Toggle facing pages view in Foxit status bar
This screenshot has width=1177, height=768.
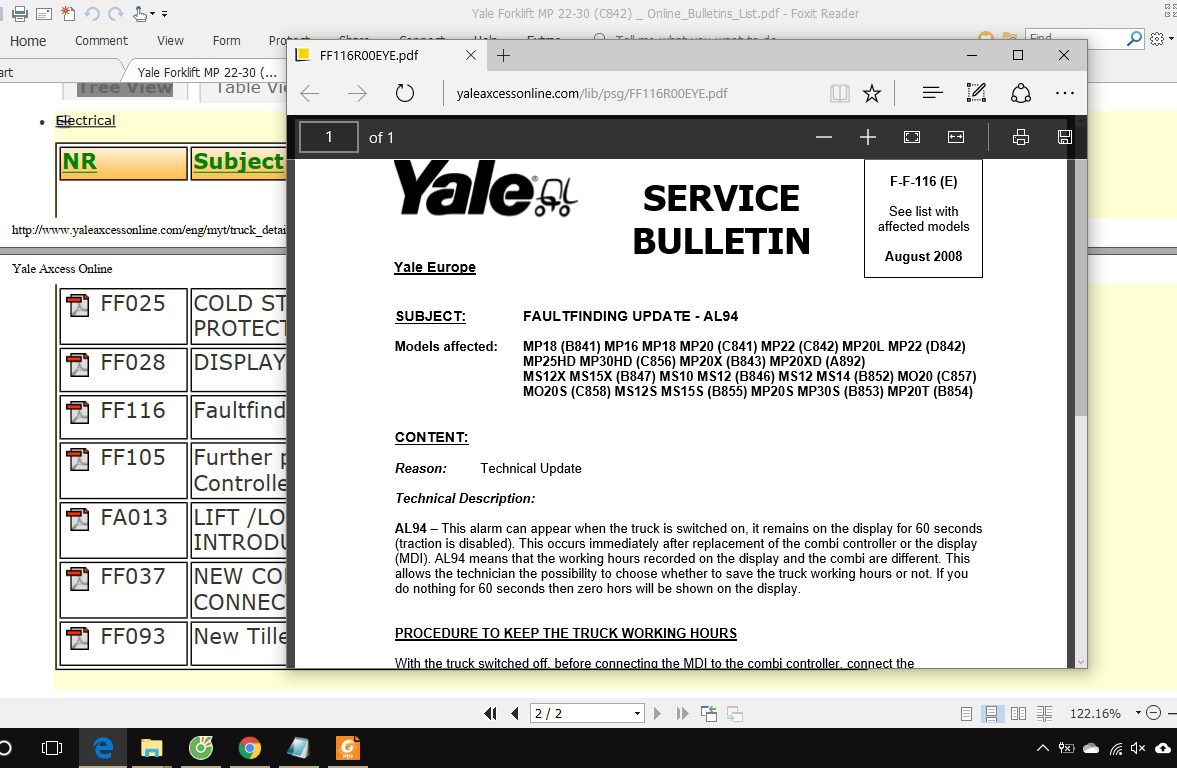[1018, 713]
